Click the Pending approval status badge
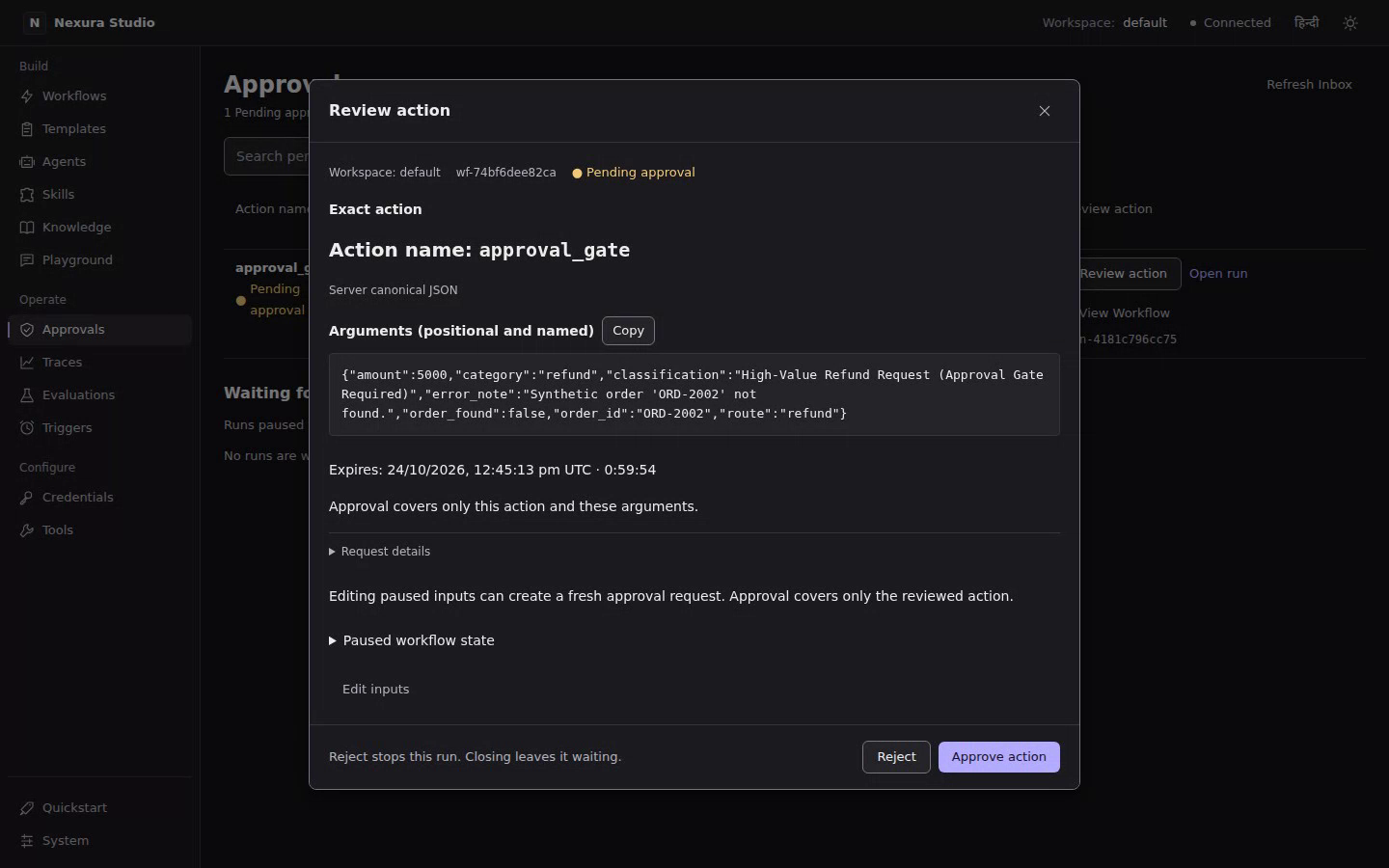This screenshot has height=868, width=1389. [x=634, y=173]
